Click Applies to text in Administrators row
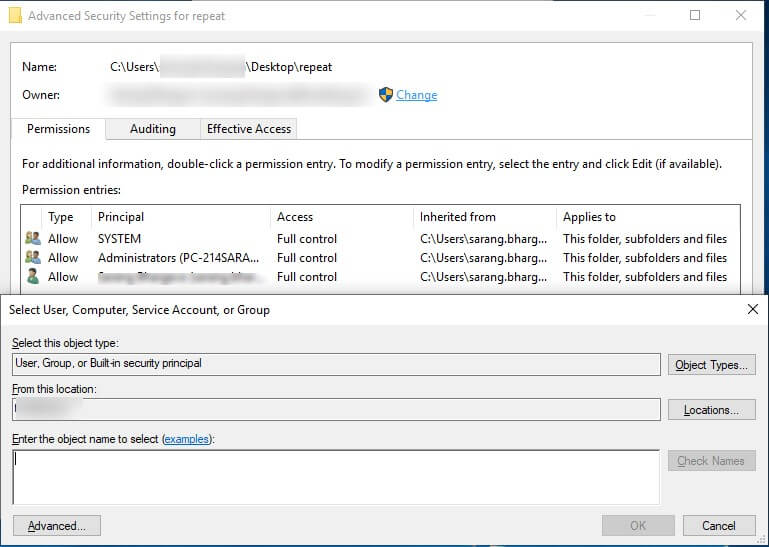 pos(644,258)
